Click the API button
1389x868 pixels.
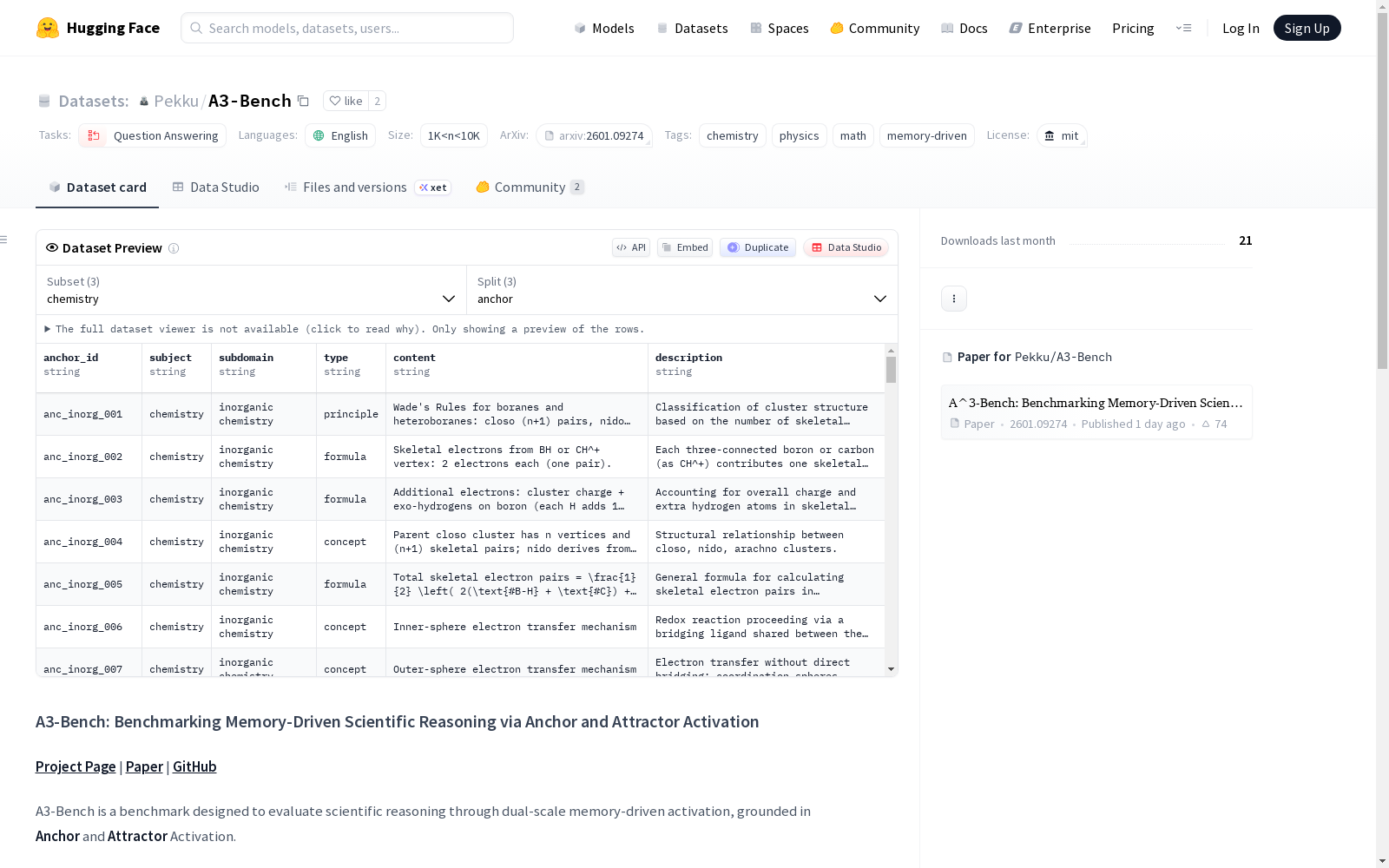(x=631, y=247)
